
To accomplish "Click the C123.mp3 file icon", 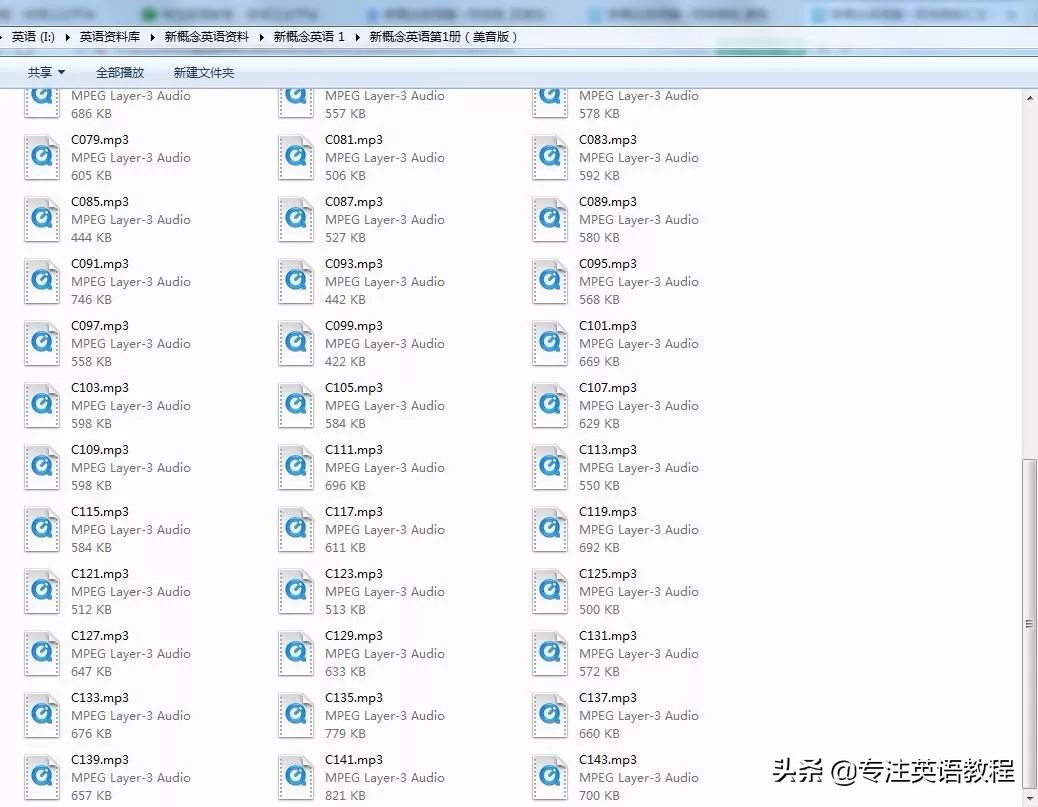I will 295,592.
